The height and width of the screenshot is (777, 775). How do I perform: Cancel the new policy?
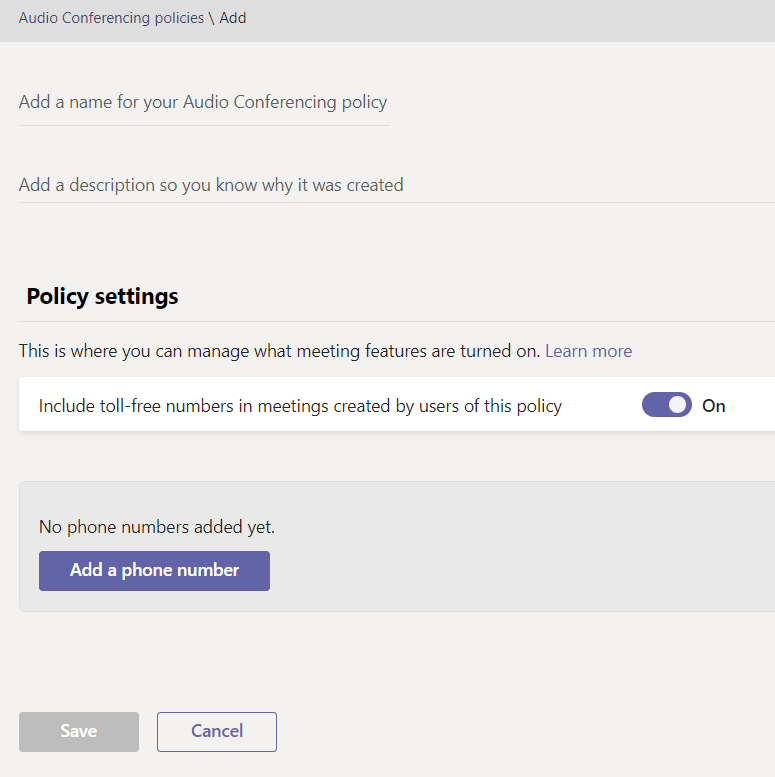tap(217, 732)
